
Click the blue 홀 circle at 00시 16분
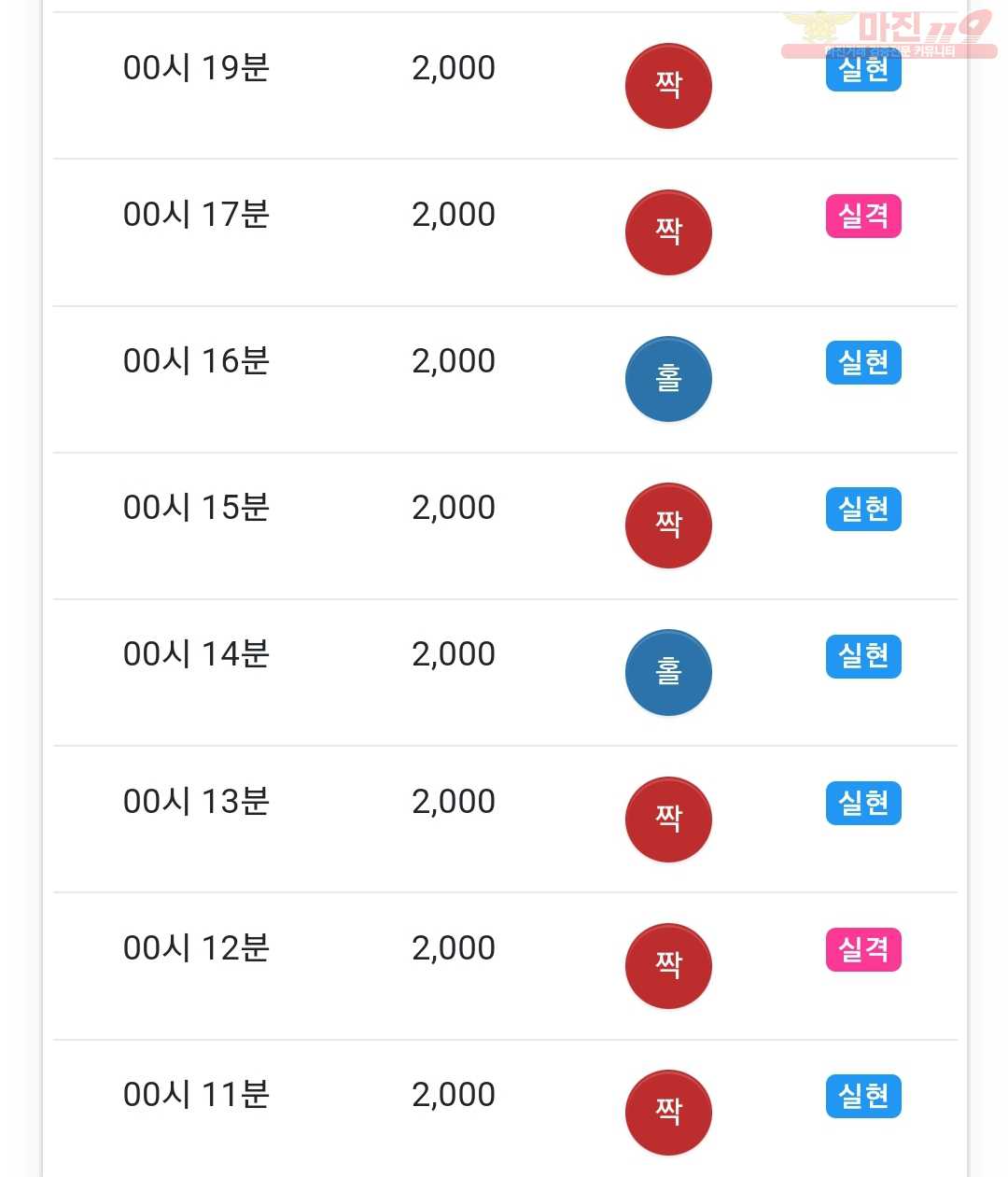pyautogui.click(x=668, y=379)
